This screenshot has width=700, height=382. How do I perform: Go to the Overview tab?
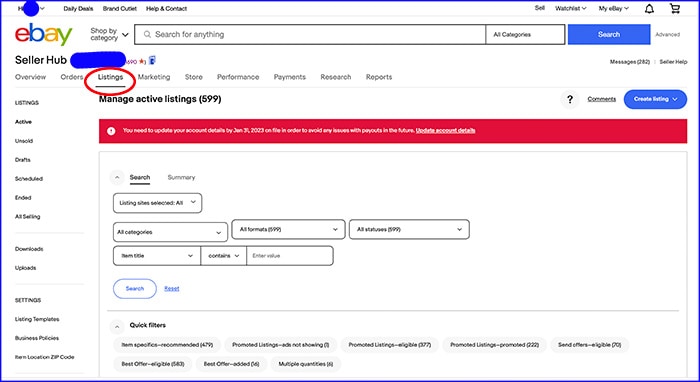pyautogui.click(x=30, y=77)
